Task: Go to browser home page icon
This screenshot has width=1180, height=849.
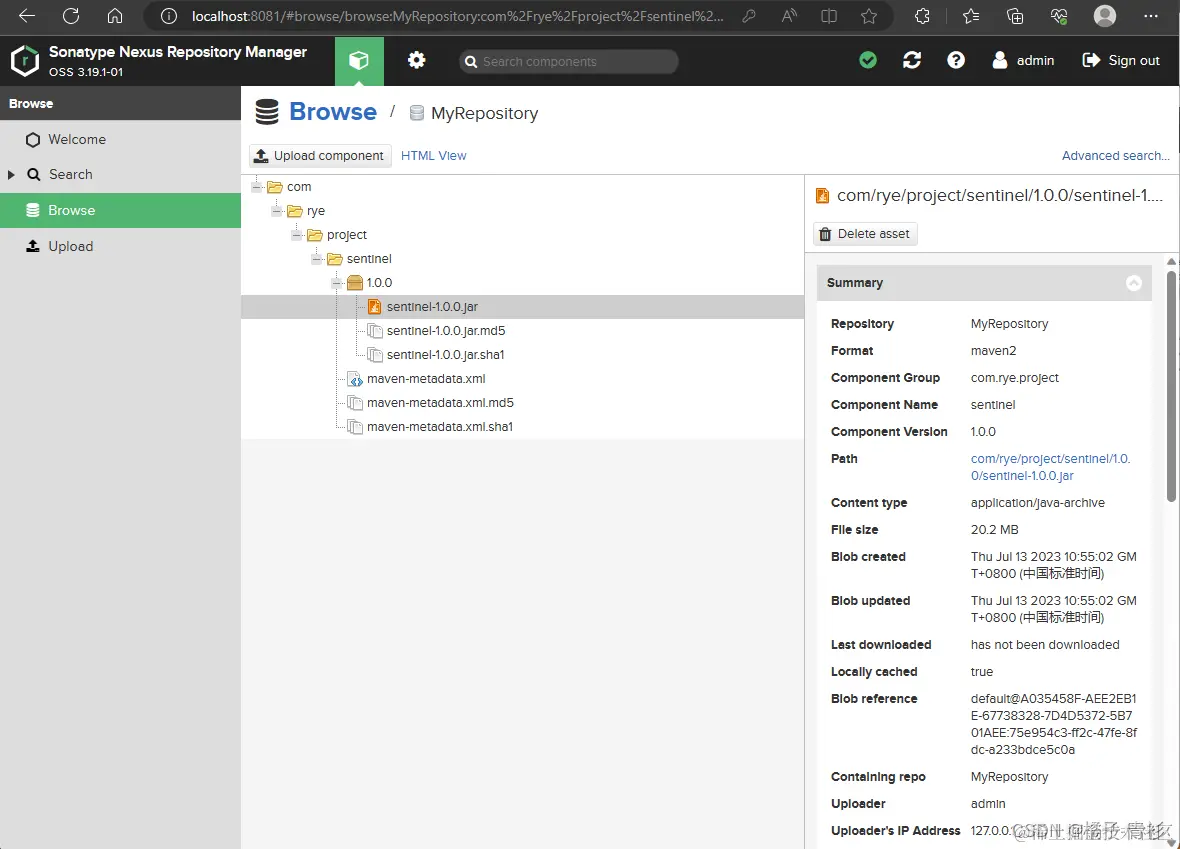Action: (x=114, y=16)
